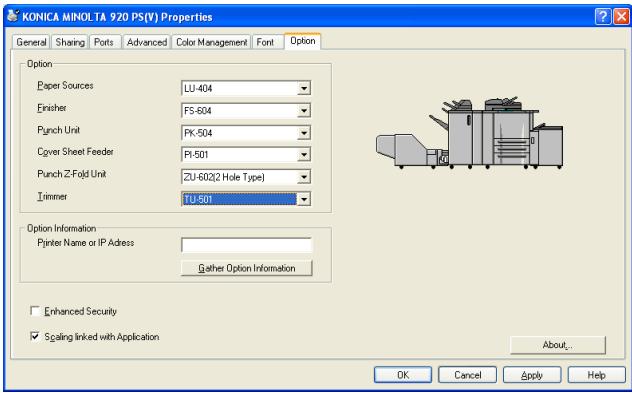Click the printer configuration preview image
Screen dimensions: 632x393
(x=470, y=133)
